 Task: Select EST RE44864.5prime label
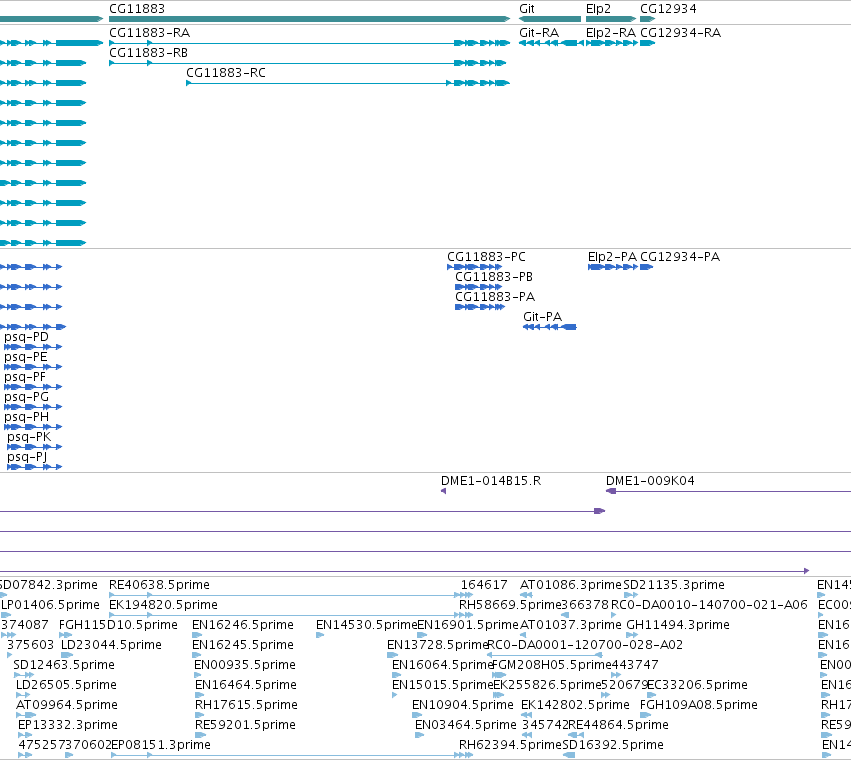click(x=618, y=725)
